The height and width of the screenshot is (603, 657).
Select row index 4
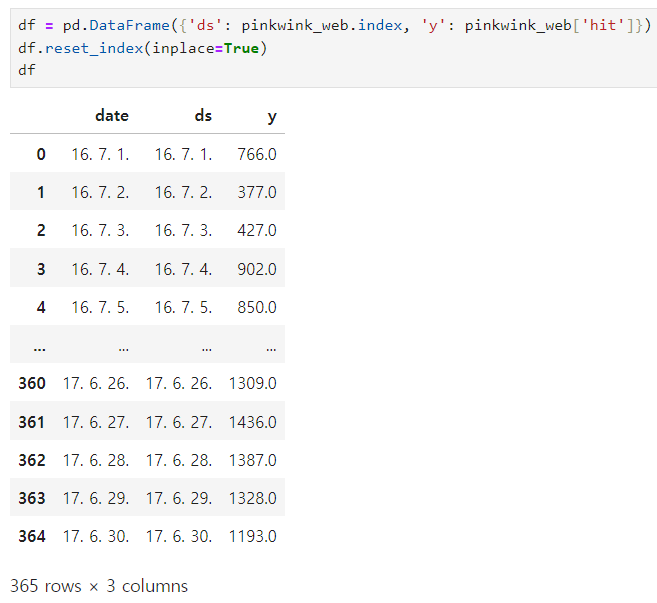tap(41, 307)
